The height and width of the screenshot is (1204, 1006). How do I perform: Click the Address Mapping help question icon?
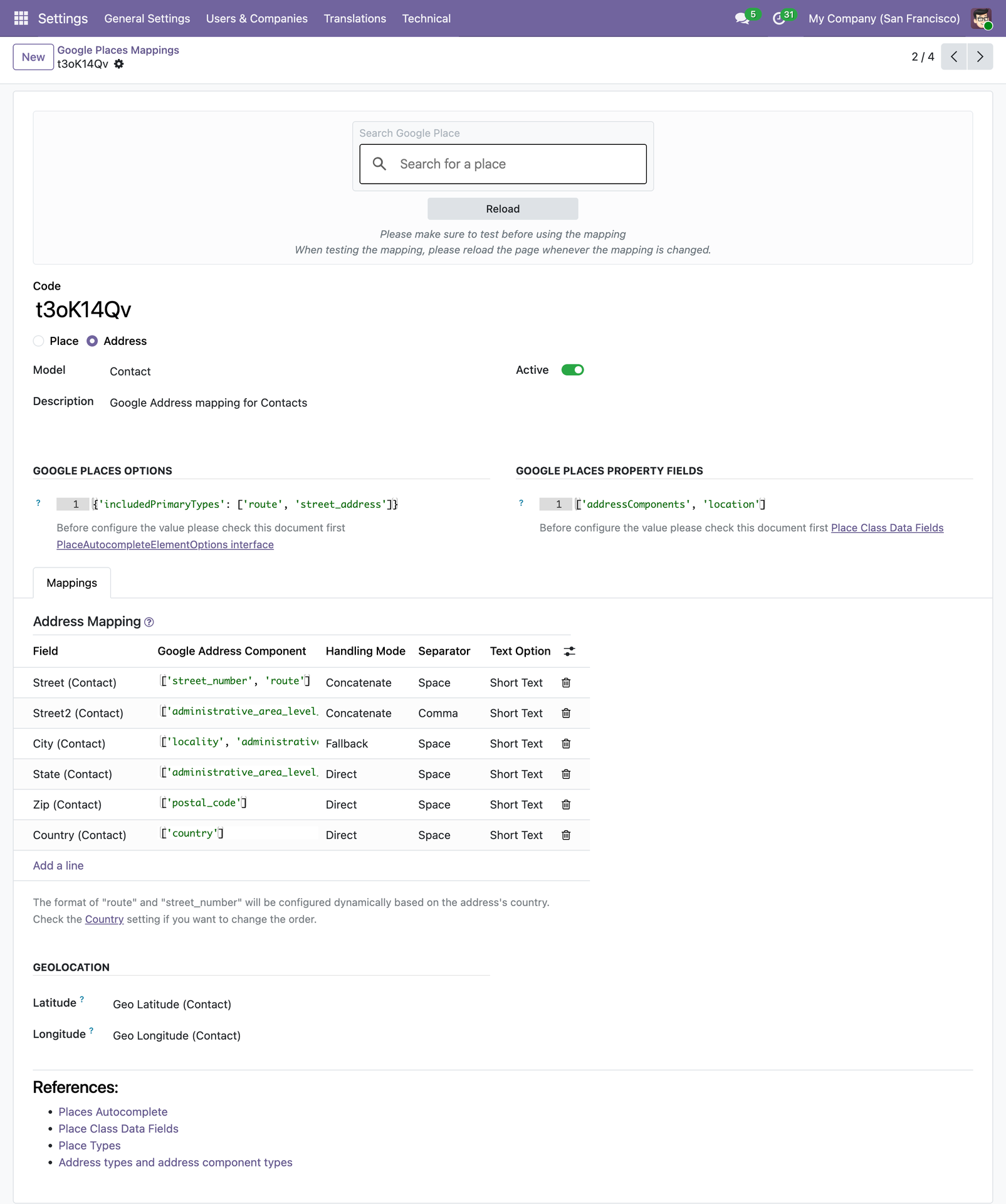click(149, 622)
